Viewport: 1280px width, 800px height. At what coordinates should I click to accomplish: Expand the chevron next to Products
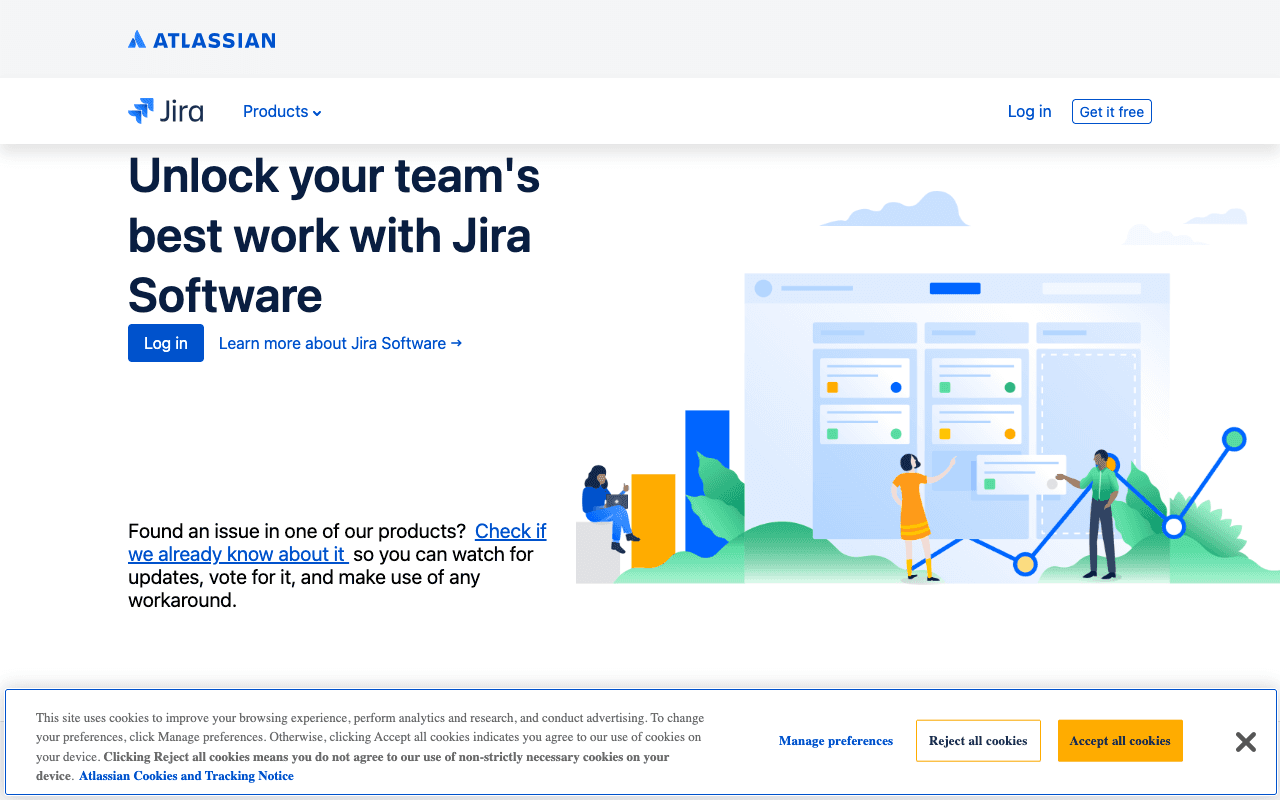(318, 112)
